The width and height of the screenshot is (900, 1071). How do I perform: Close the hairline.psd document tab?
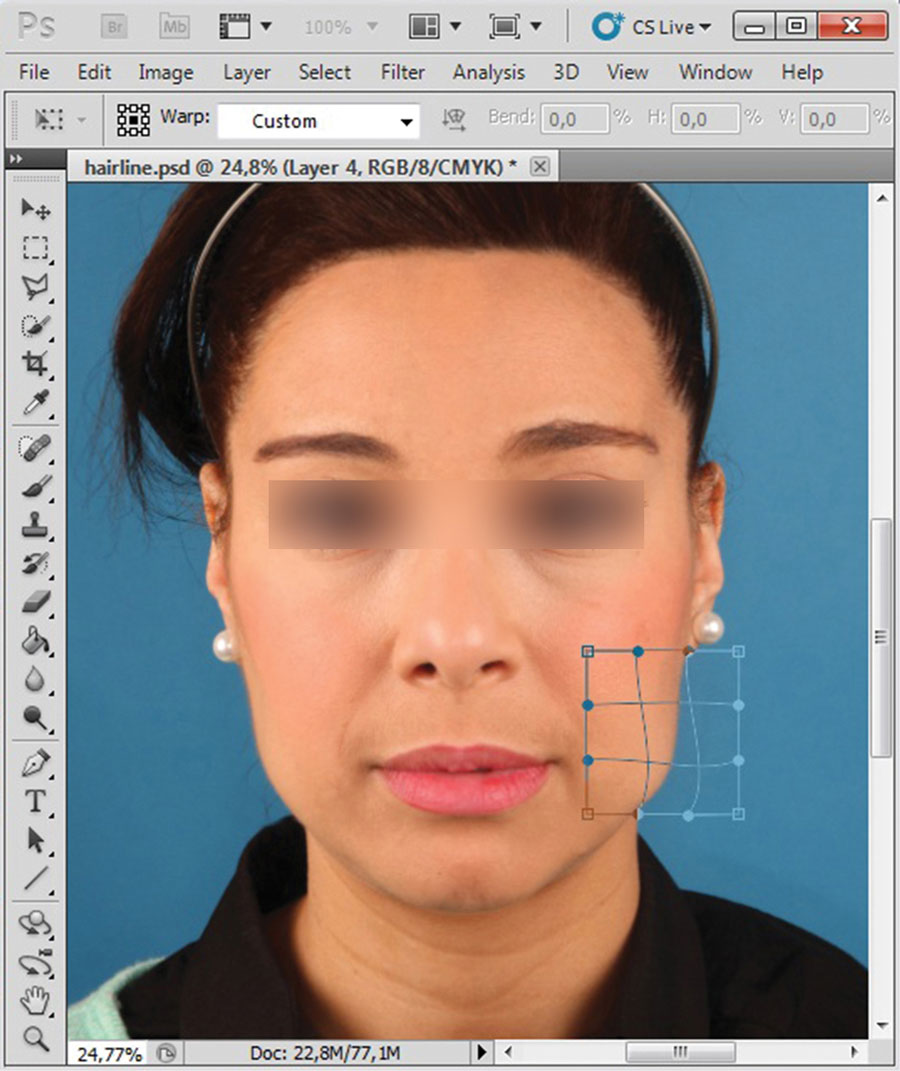pyautogui.click(x=540, y=166)
